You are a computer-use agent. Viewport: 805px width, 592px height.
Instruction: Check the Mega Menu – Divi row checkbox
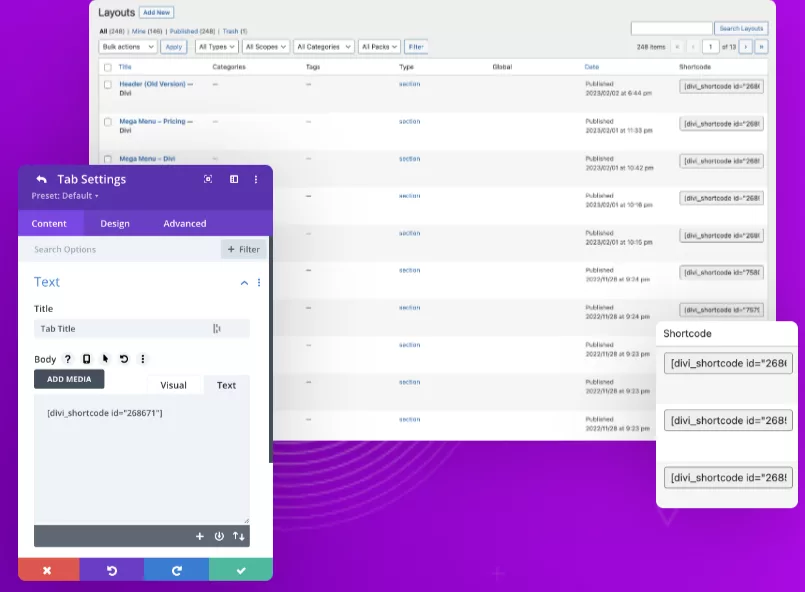click(x=107, y=159)
